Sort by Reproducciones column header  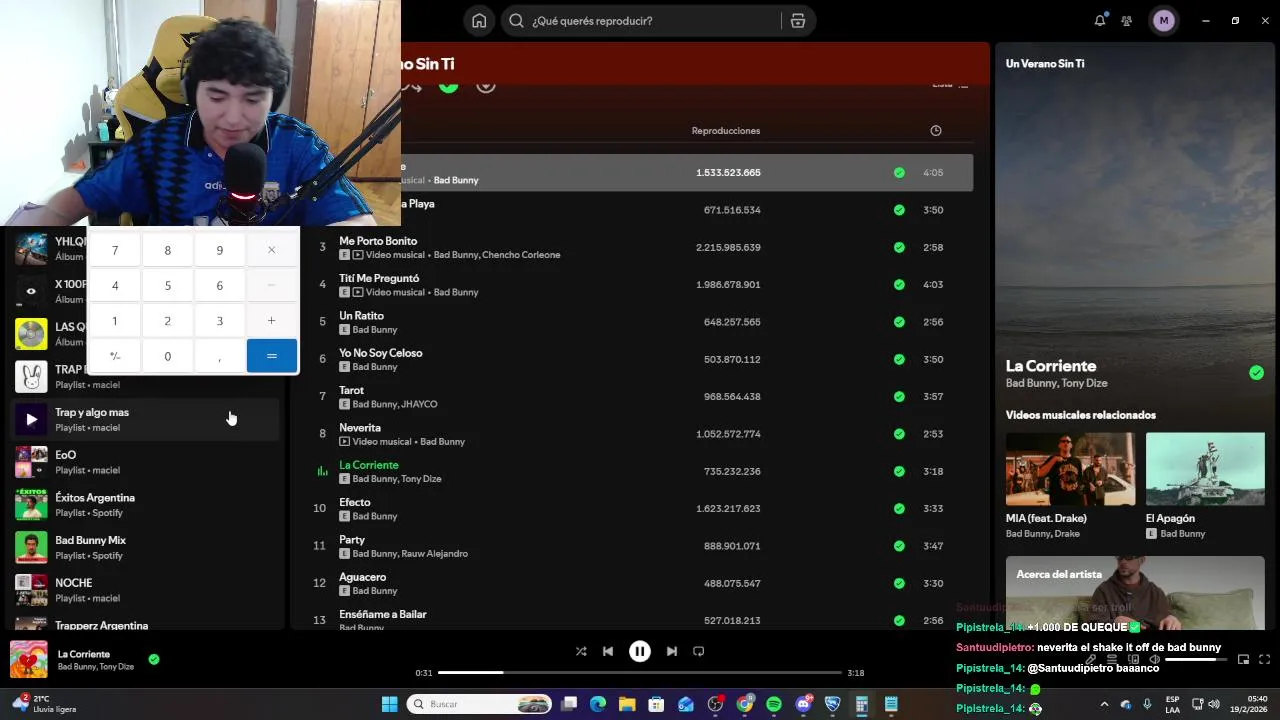(x=726, y=131)
